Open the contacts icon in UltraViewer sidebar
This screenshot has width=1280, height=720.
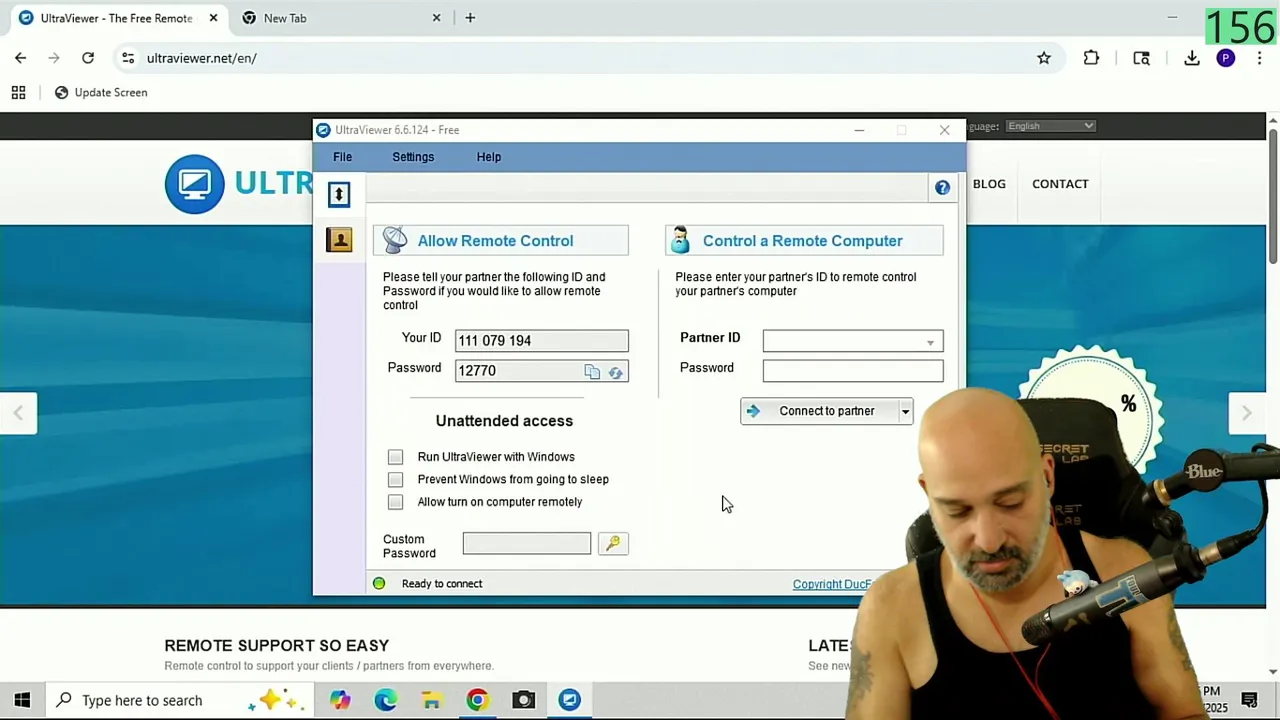coord(339,240)
